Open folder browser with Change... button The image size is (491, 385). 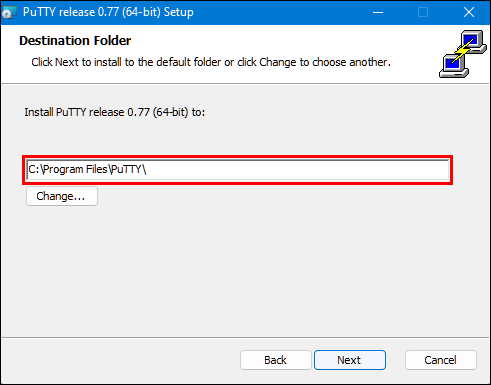(x=62, y=196)
